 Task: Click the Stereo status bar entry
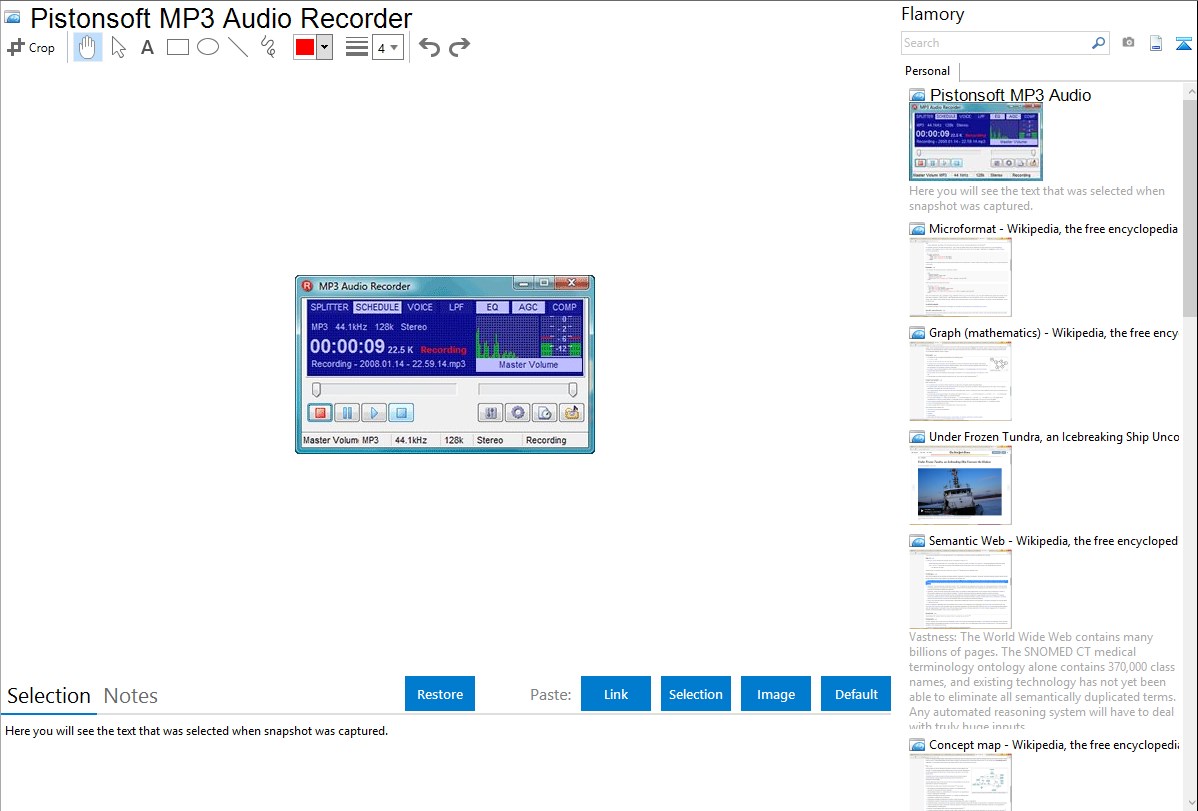tap(490, 440)
